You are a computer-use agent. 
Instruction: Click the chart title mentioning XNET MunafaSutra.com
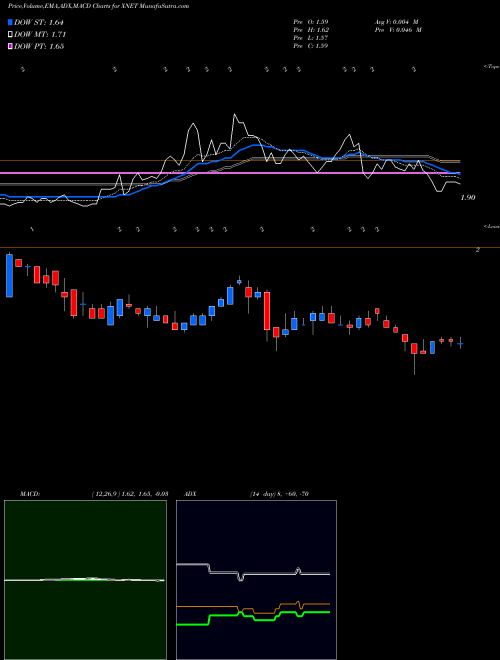tap(98, 6)
